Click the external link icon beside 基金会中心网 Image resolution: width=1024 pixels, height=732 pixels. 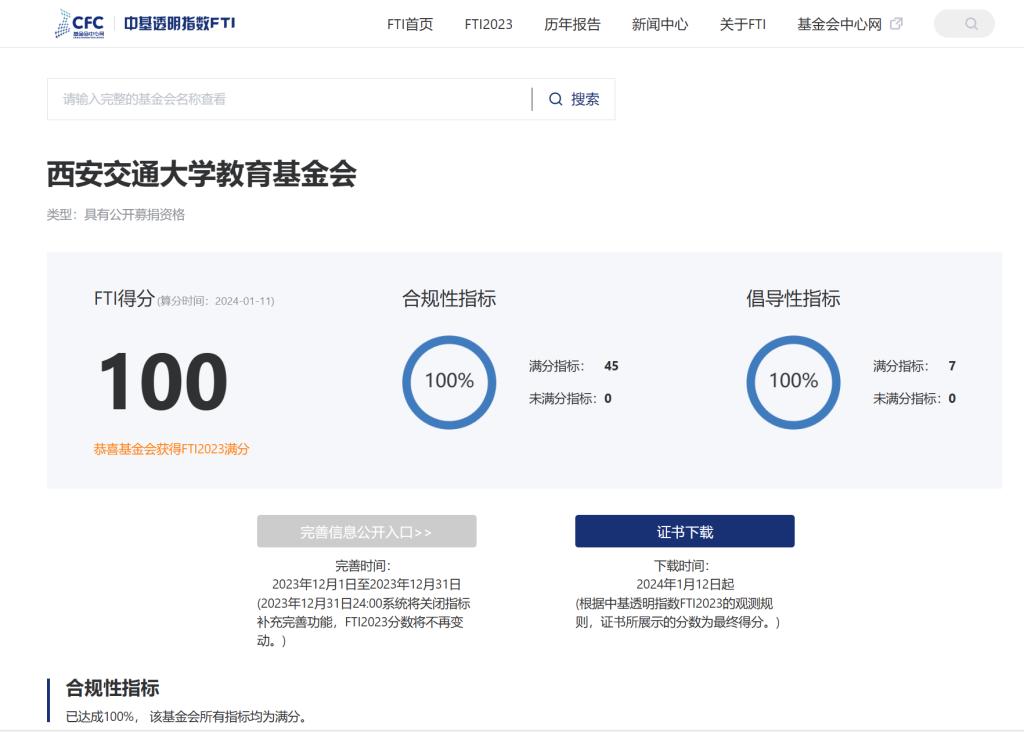(896, 24)
